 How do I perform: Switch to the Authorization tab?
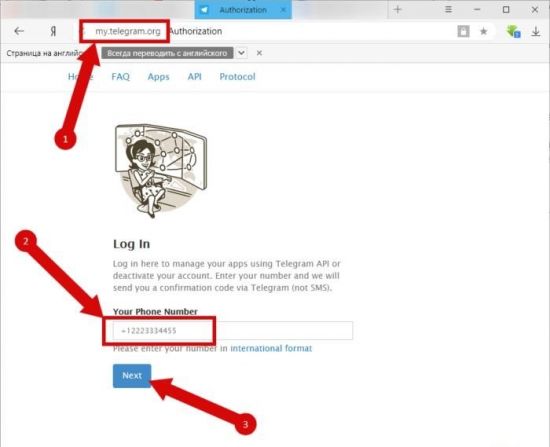click(x=243, y=10)
